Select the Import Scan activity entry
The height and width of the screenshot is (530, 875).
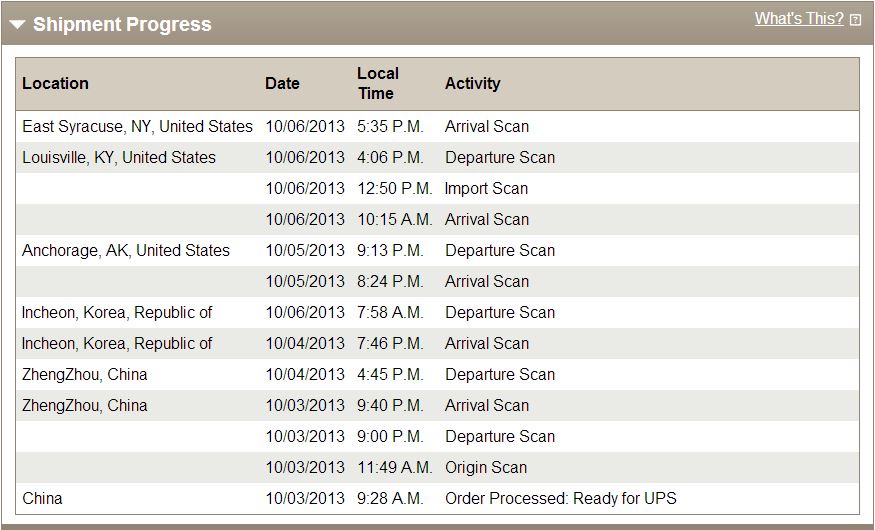pyautogui.click(x=486, y=189)
